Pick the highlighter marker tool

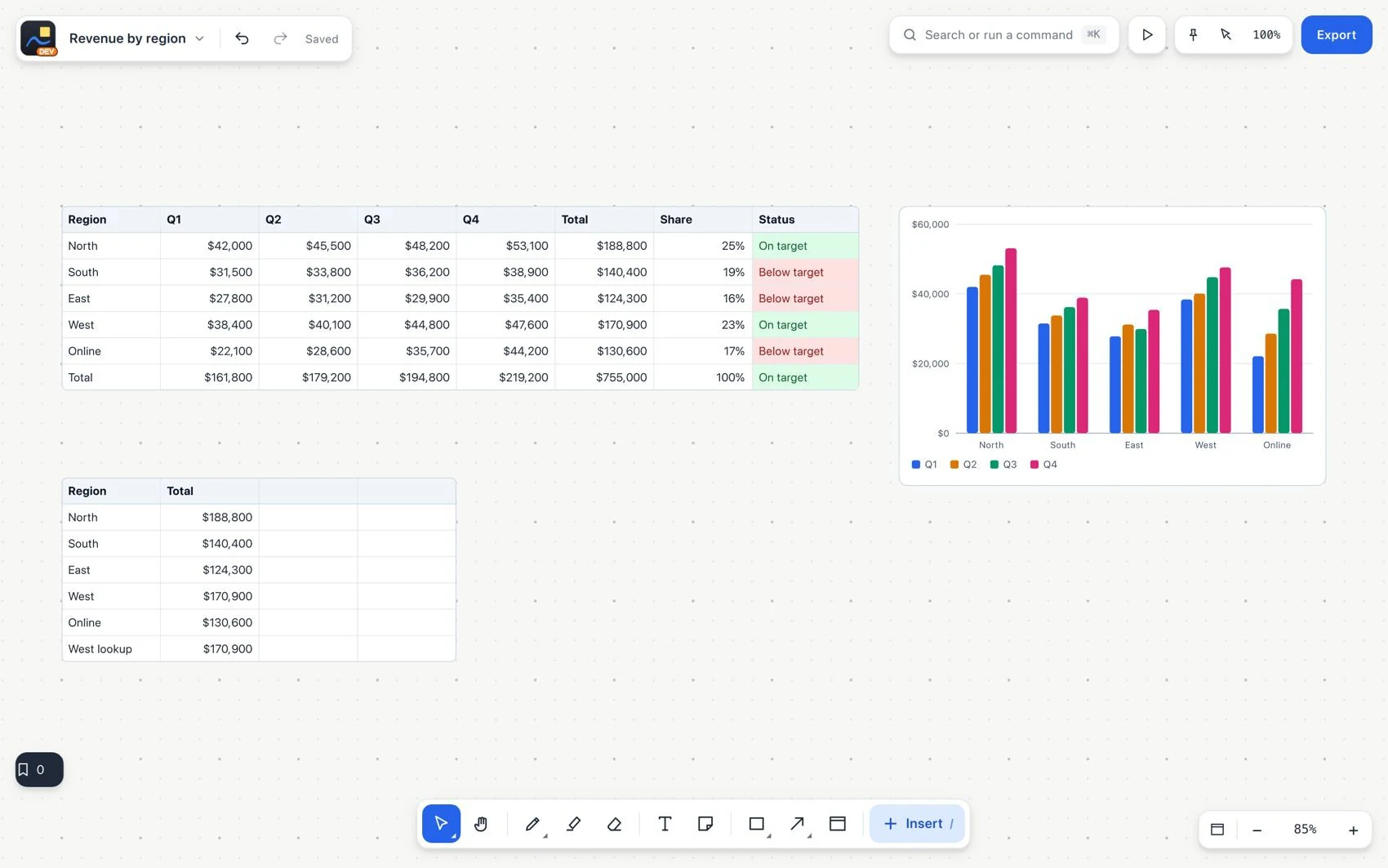pyautogui.click(x=573, y=823)
